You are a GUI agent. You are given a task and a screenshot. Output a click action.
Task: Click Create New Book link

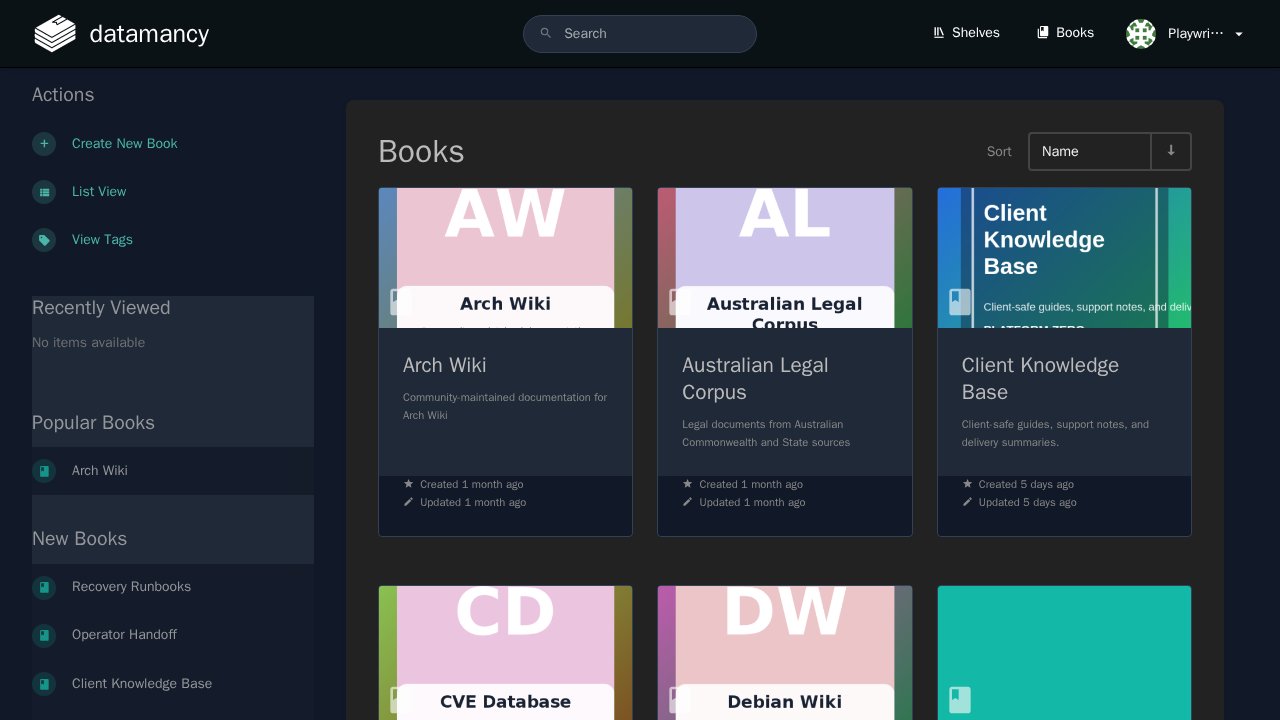[x=125, y=144]
